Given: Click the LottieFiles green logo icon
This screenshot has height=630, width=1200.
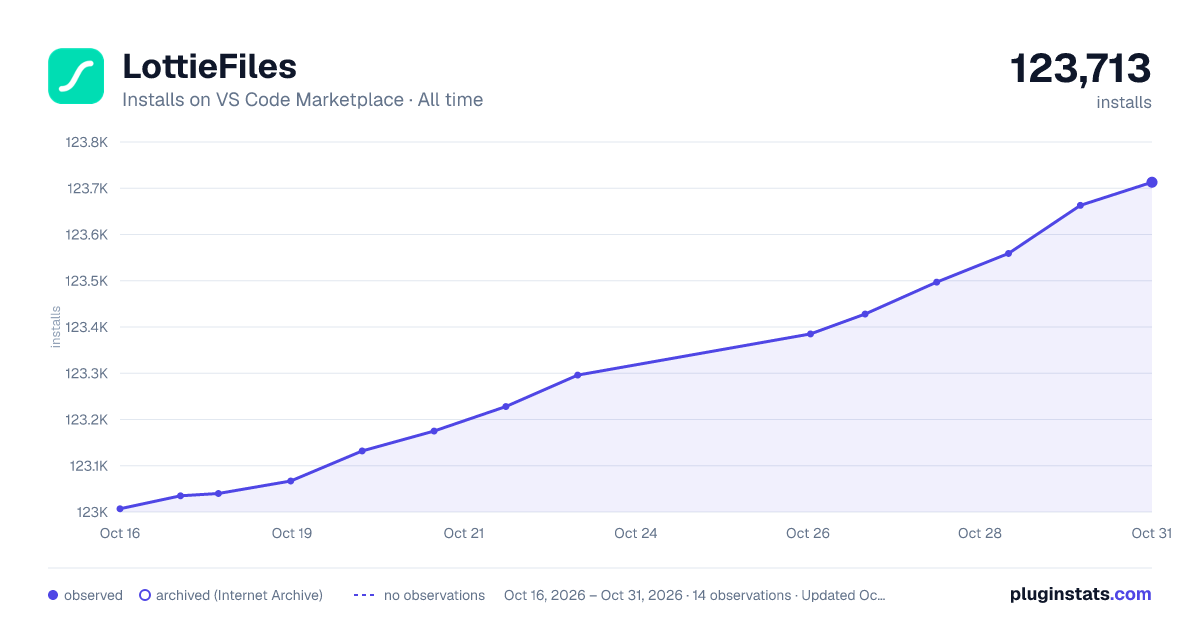Looking at the screenshot, I should [x=76, y=76].
